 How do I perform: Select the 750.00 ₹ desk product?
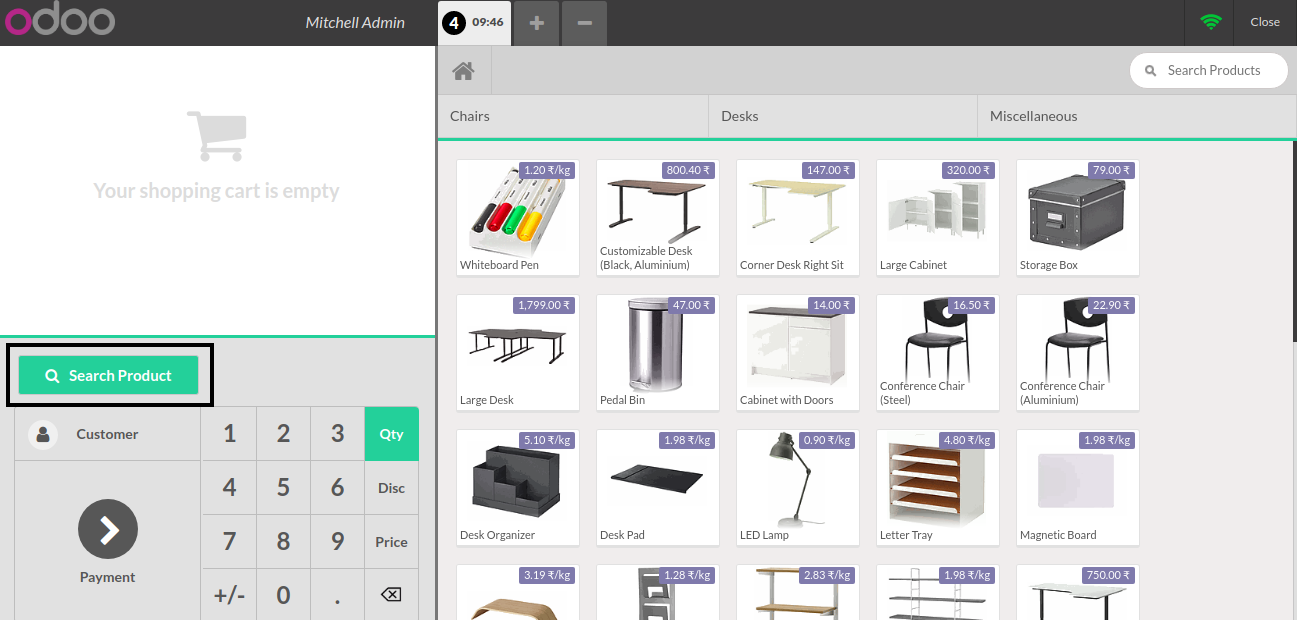tap(1078, 592)
